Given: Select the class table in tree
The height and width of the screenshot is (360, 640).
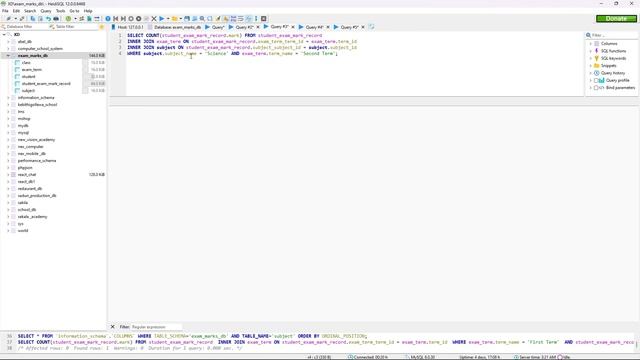Looking at the screenshot, I should coord(26,63).
